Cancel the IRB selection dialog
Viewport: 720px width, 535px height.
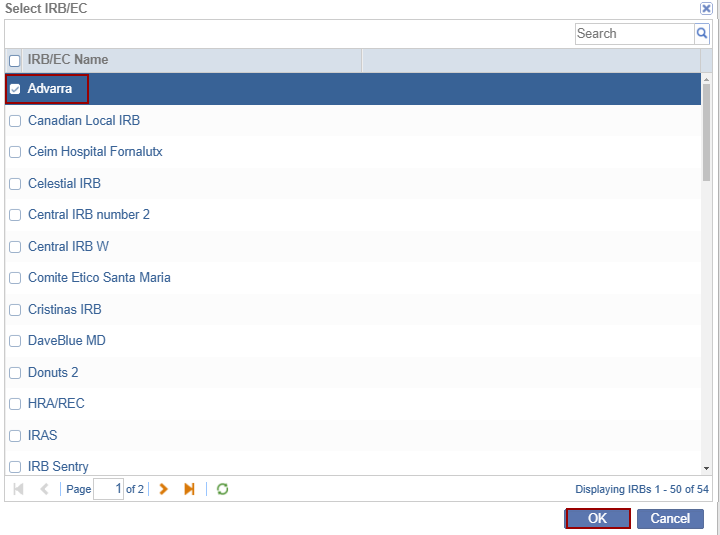tap(670, 518)
